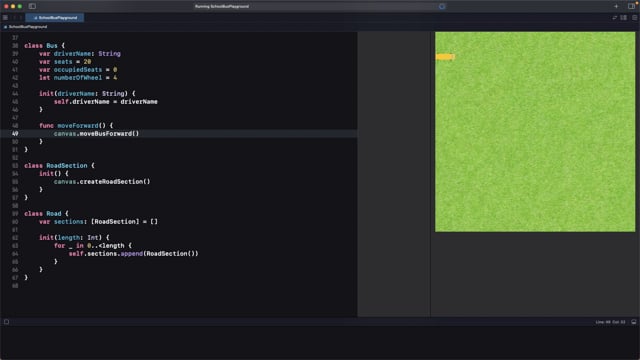Click the Running SchoolBusPlayground activity status
This screenshot has width=640, height=360.
tap(222, 6)
